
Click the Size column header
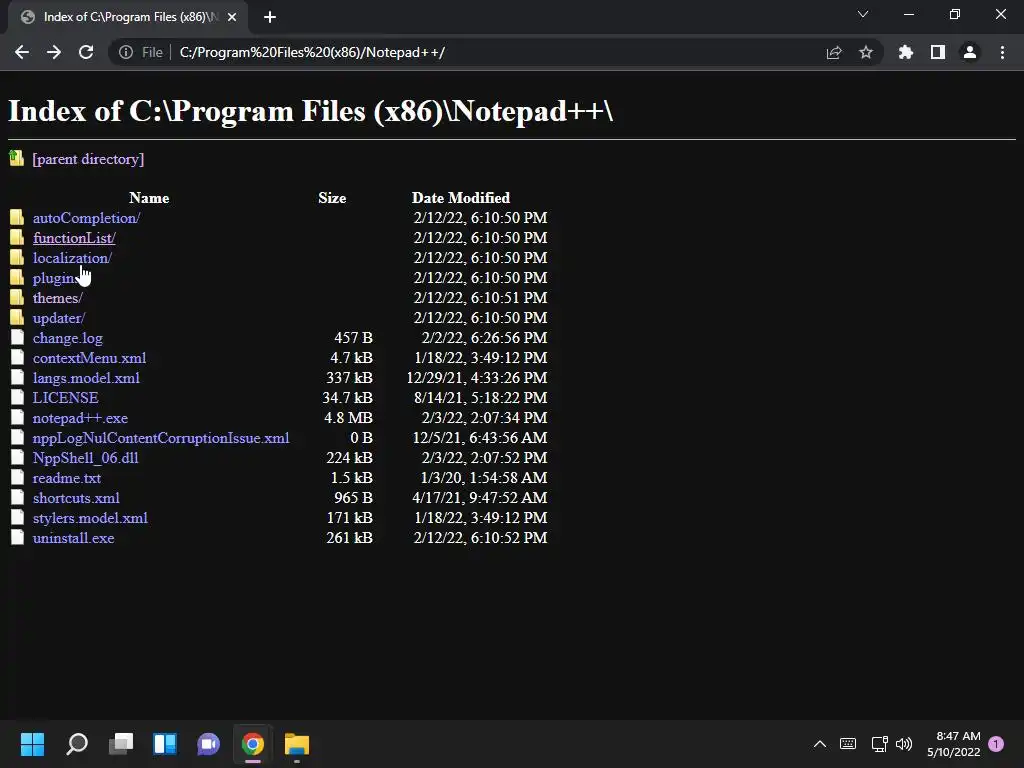click(x=332, y=198)
